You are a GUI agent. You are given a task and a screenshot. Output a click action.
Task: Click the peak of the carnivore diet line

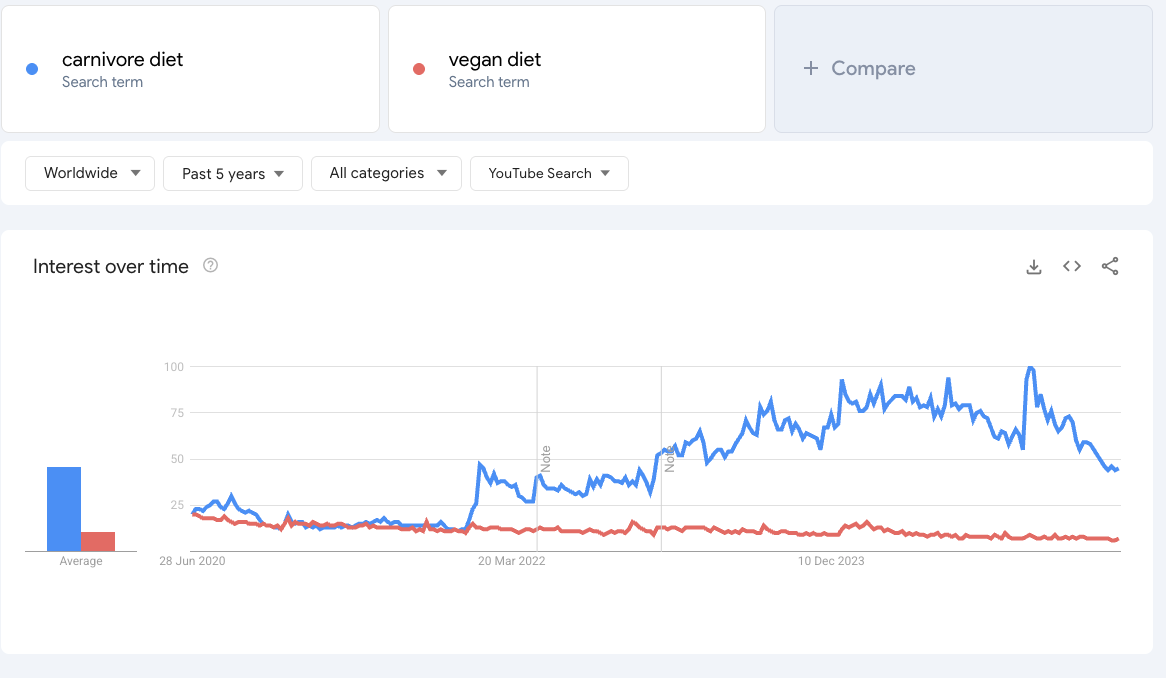pos(1029,368)
